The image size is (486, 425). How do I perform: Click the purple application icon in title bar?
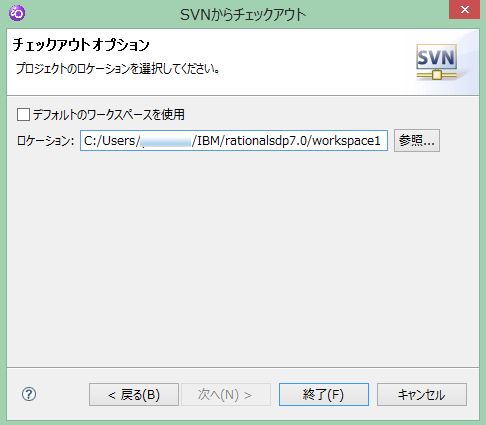point(17,13)
